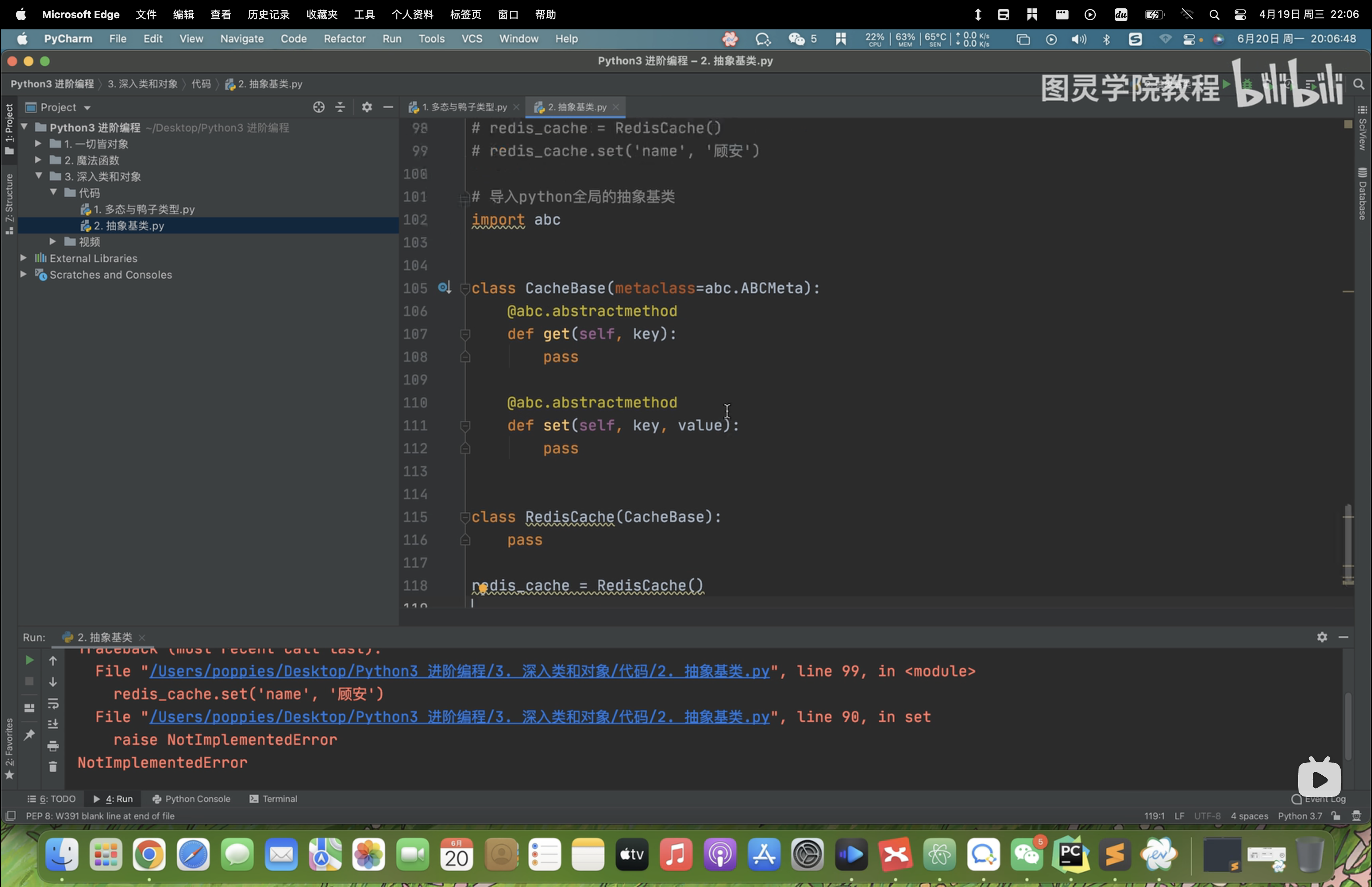Expand the 视频 folder
This screenshot has width=1372, height=887.
click(52, 241)
